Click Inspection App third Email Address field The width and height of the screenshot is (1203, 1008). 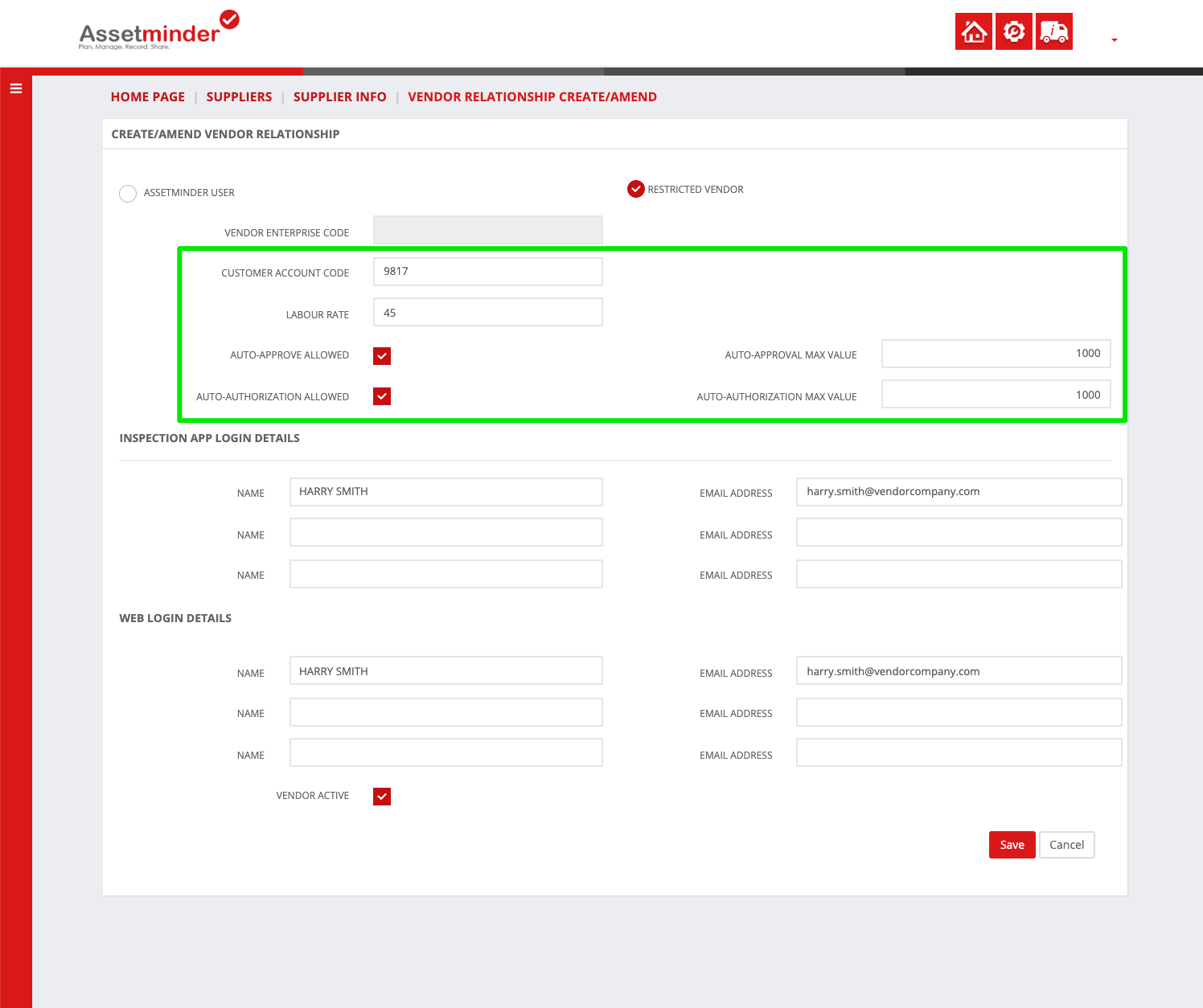tap(959, 574)
